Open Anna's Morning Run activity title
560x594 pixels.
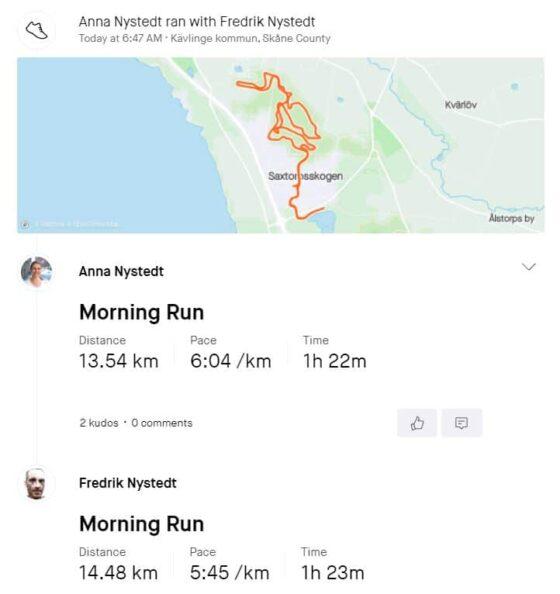[142, 313]
